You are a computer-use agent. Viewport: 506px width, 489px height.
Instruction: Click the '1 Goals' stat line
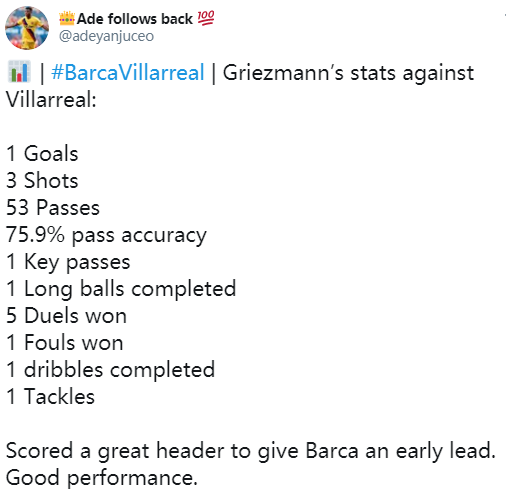42,154
